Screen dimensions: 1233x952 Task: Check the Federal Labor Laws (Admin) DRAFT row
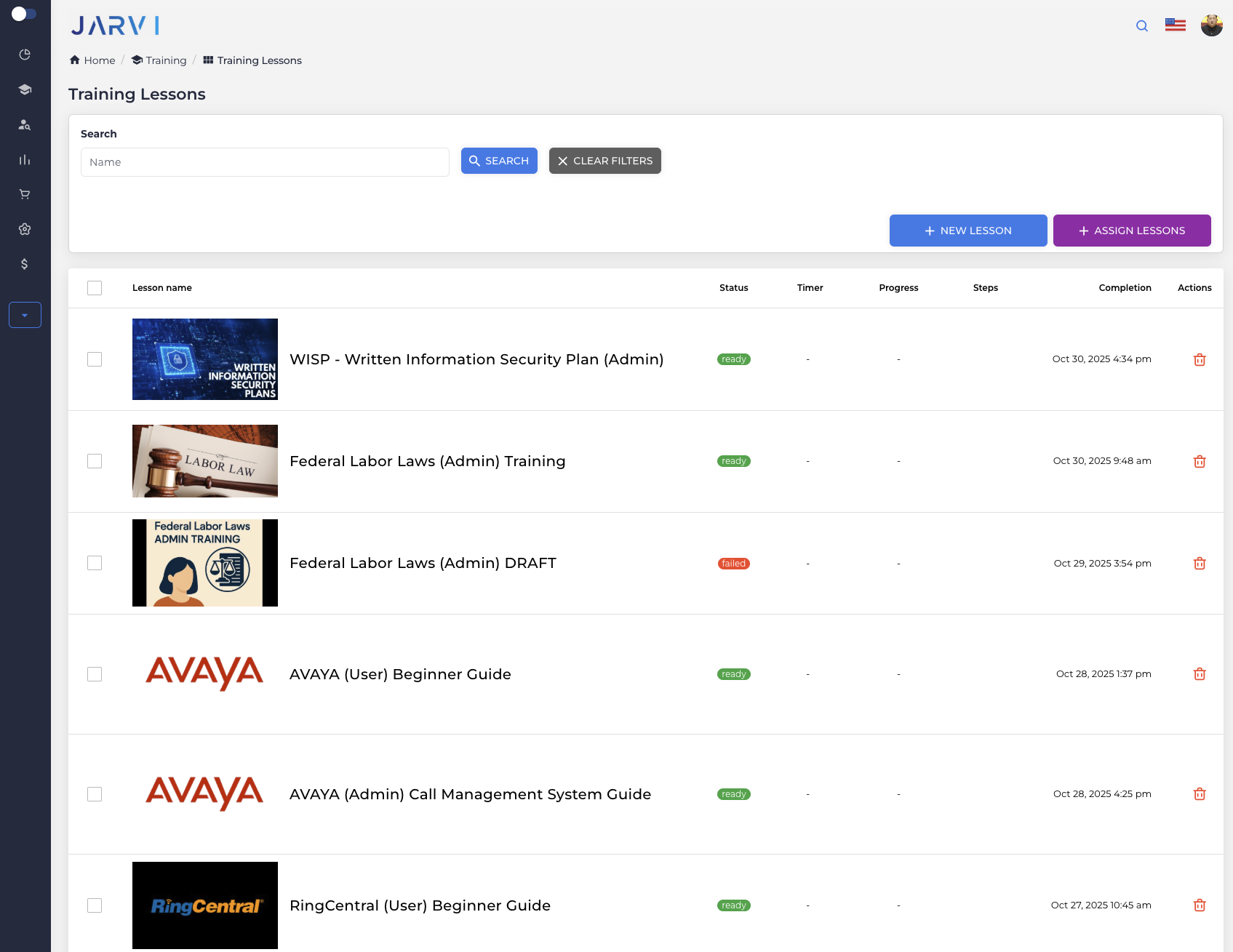coord(95,562)
